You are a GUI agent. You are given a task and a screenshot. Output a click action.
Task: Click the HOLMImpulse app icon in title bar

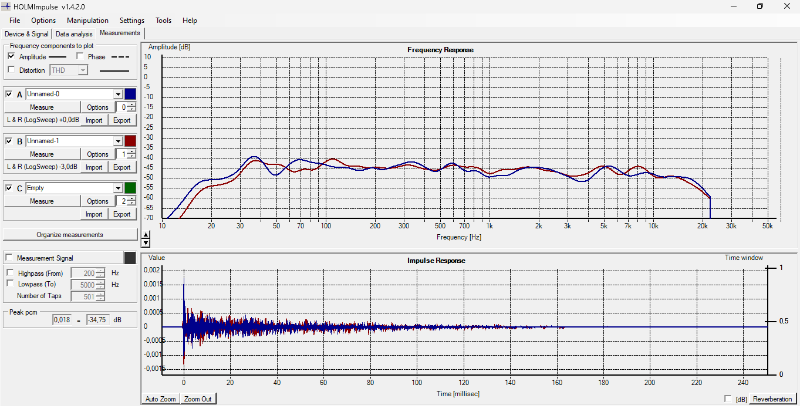click(8, 6)
